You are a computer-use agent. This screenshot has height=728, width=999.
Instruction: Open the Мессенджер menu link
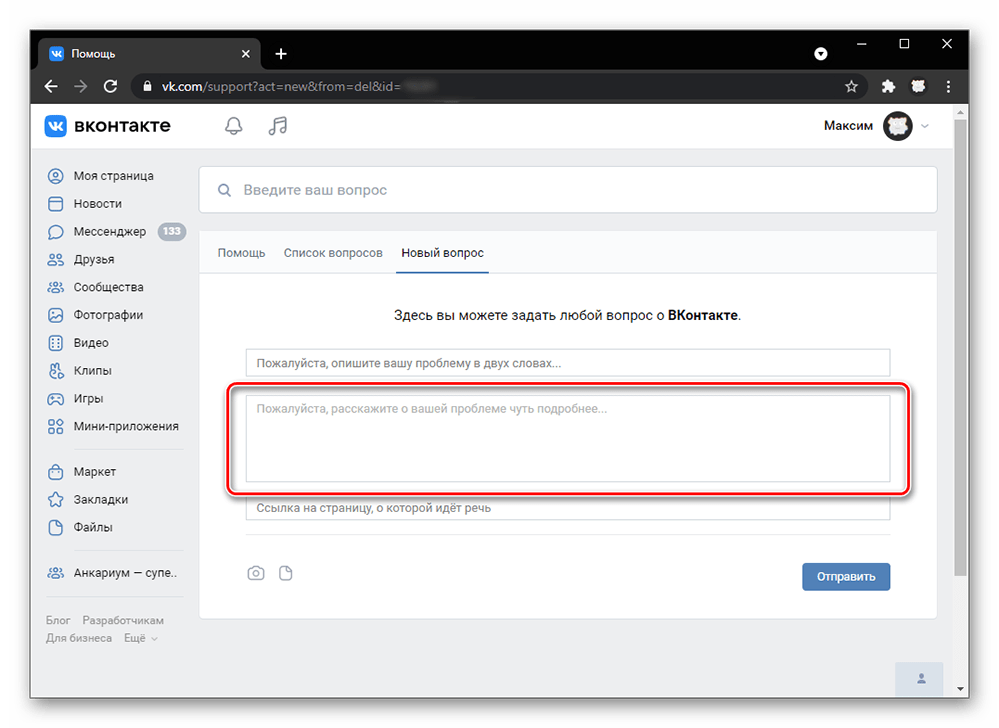click(110, 232)
